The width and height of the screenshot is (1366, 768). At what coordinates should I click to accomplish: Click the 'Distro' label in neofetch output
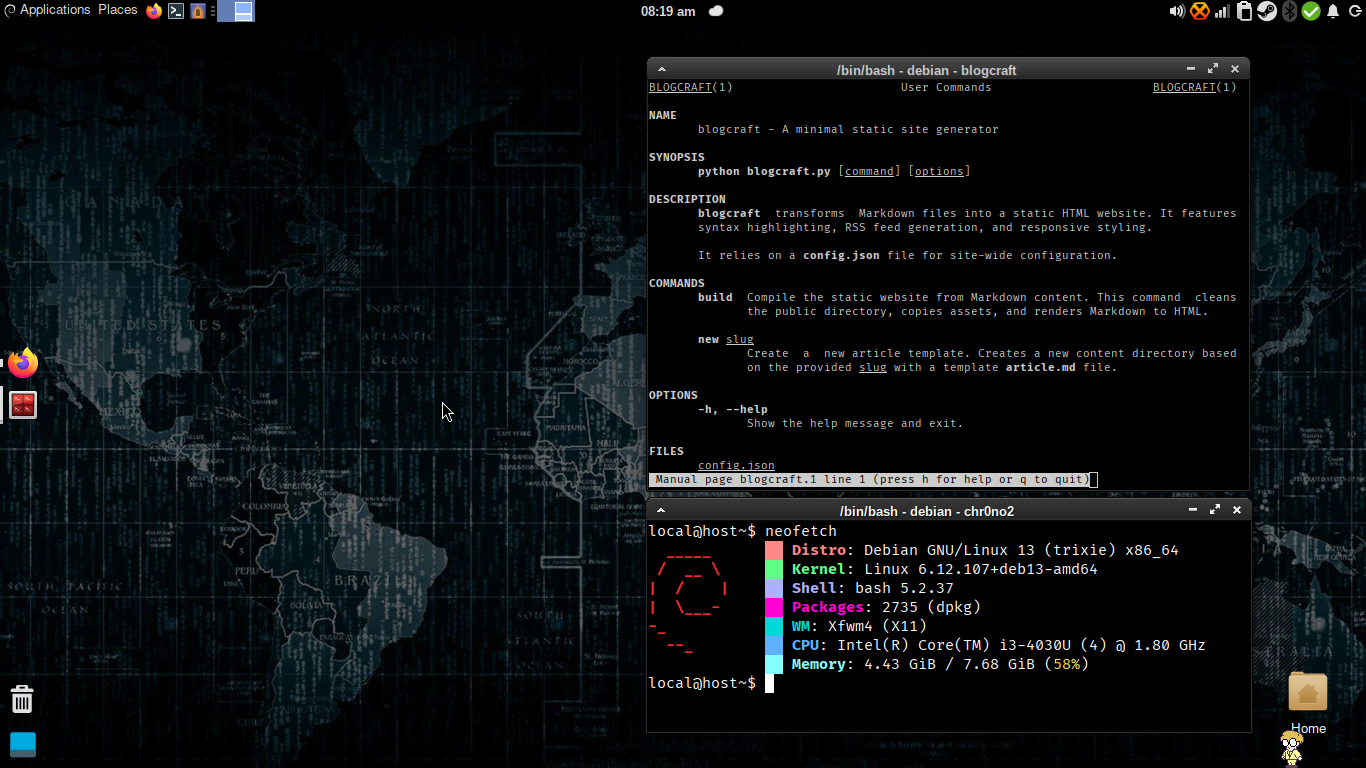pos(819,550)
